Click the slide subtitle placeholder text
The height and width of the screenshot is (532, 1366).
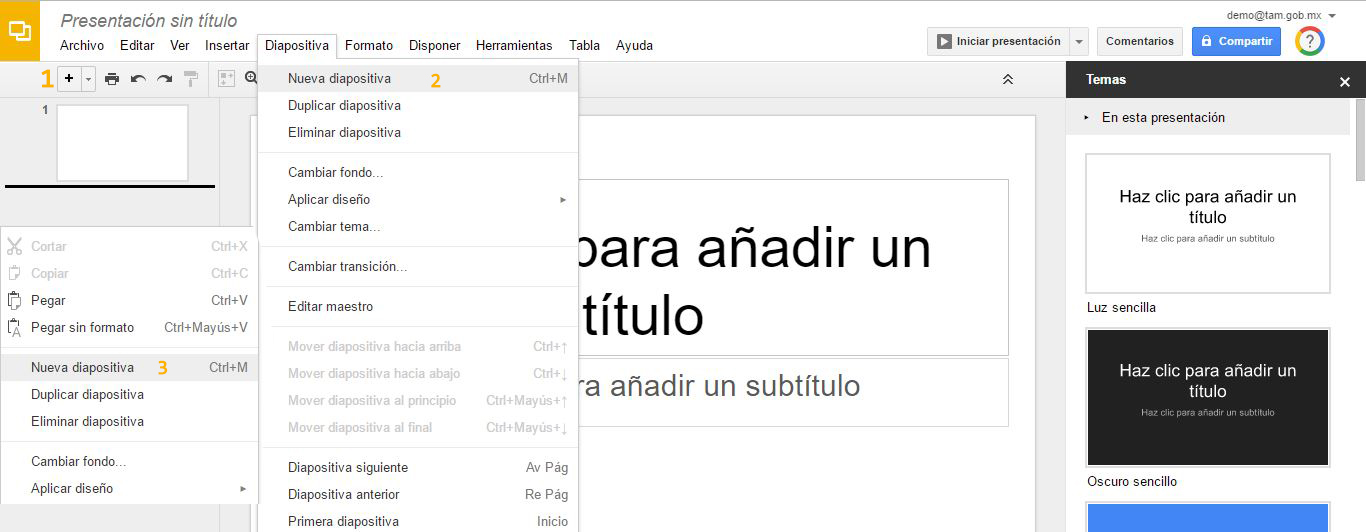[720, 386]
